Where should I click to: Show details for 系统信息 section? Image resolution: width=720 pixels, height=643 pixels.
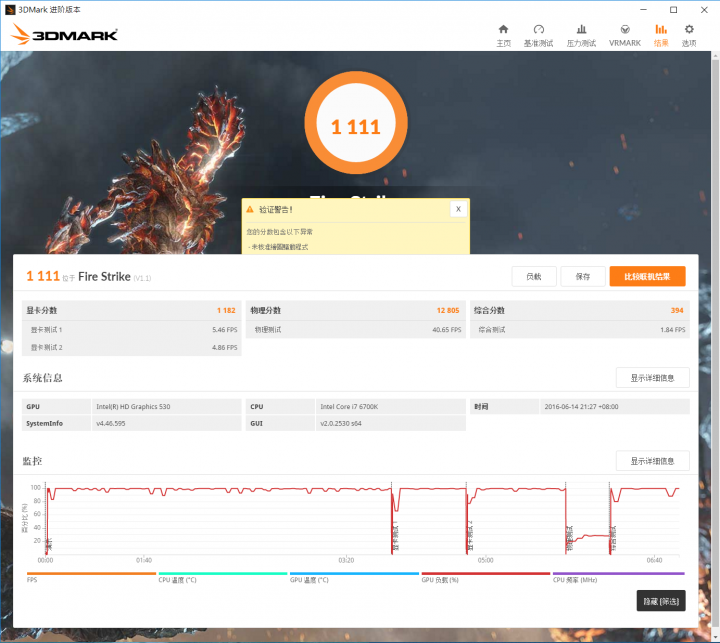click(652, 378)
